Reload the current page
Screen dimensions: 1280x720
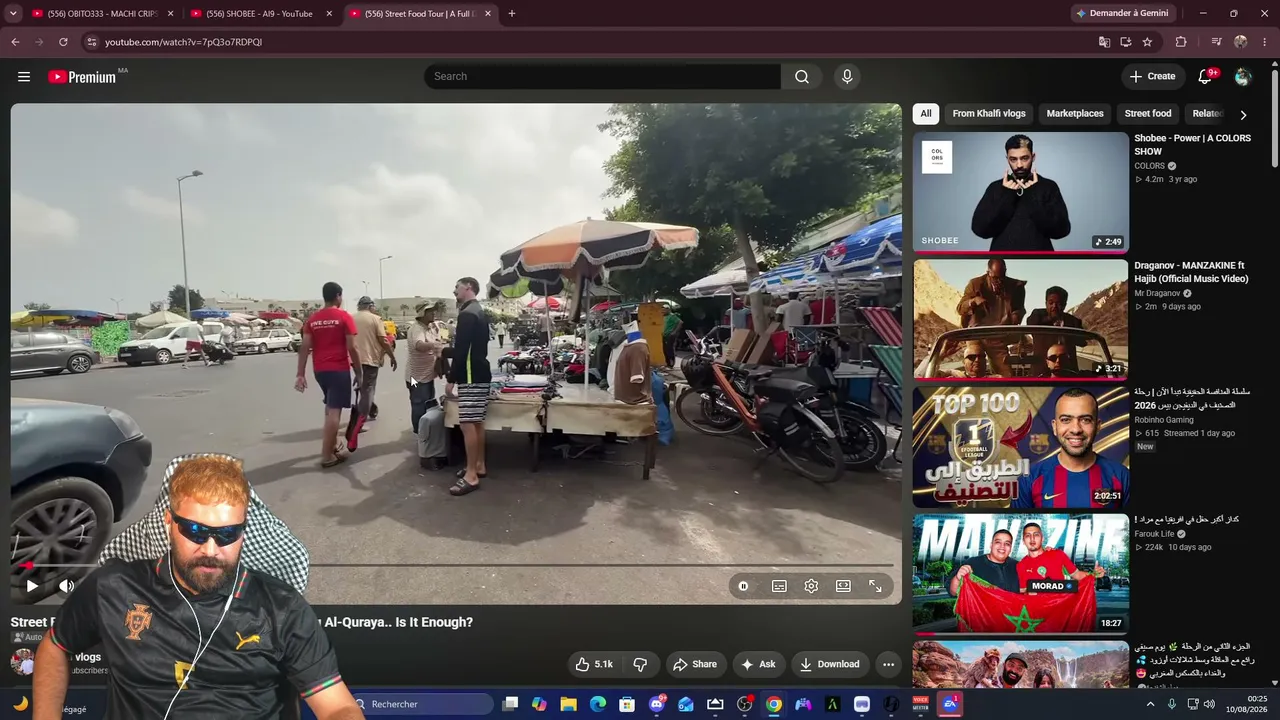pos(63,42)
